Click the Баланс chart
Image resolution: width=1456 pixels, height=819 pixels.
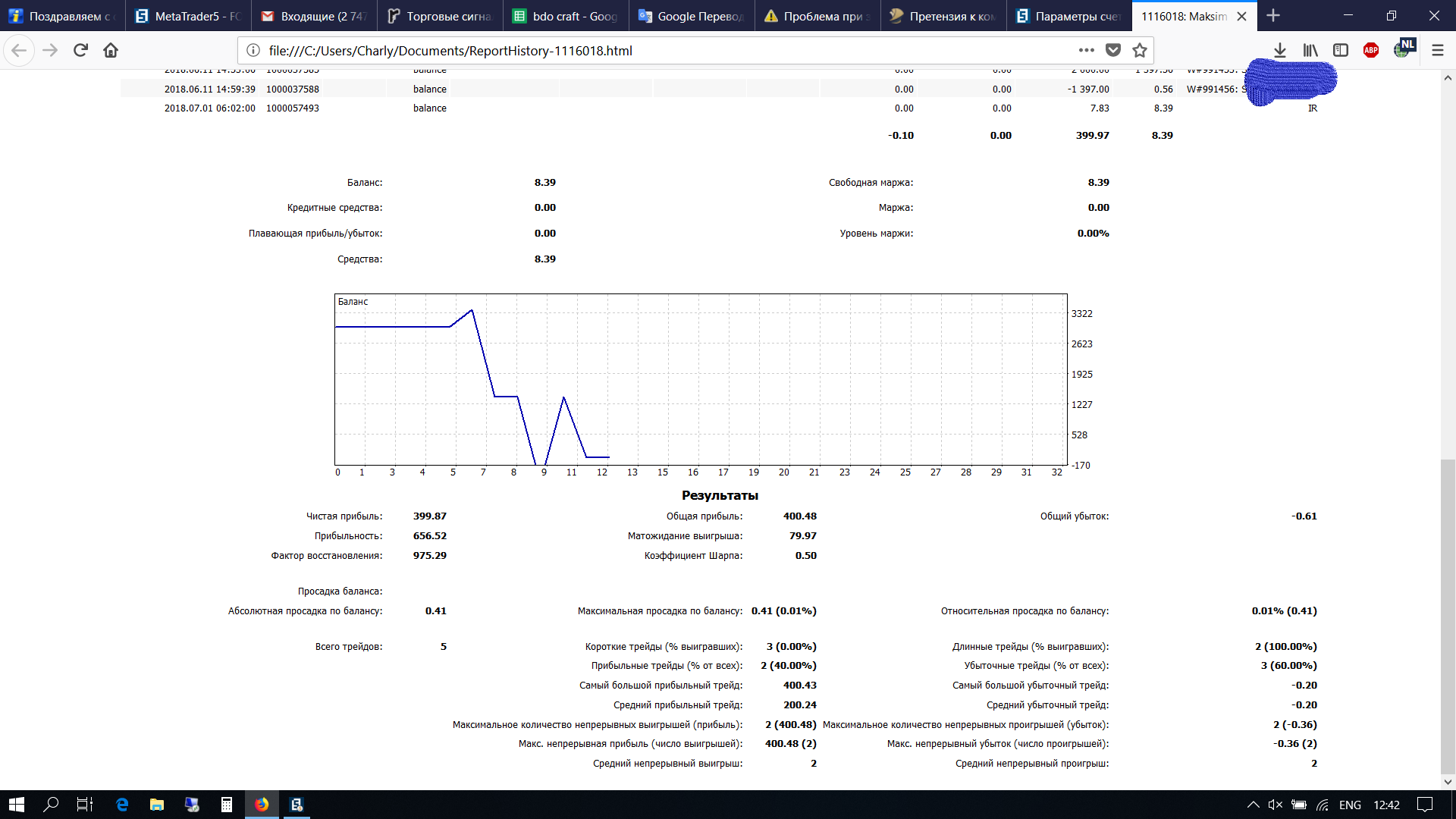[701, 379]
